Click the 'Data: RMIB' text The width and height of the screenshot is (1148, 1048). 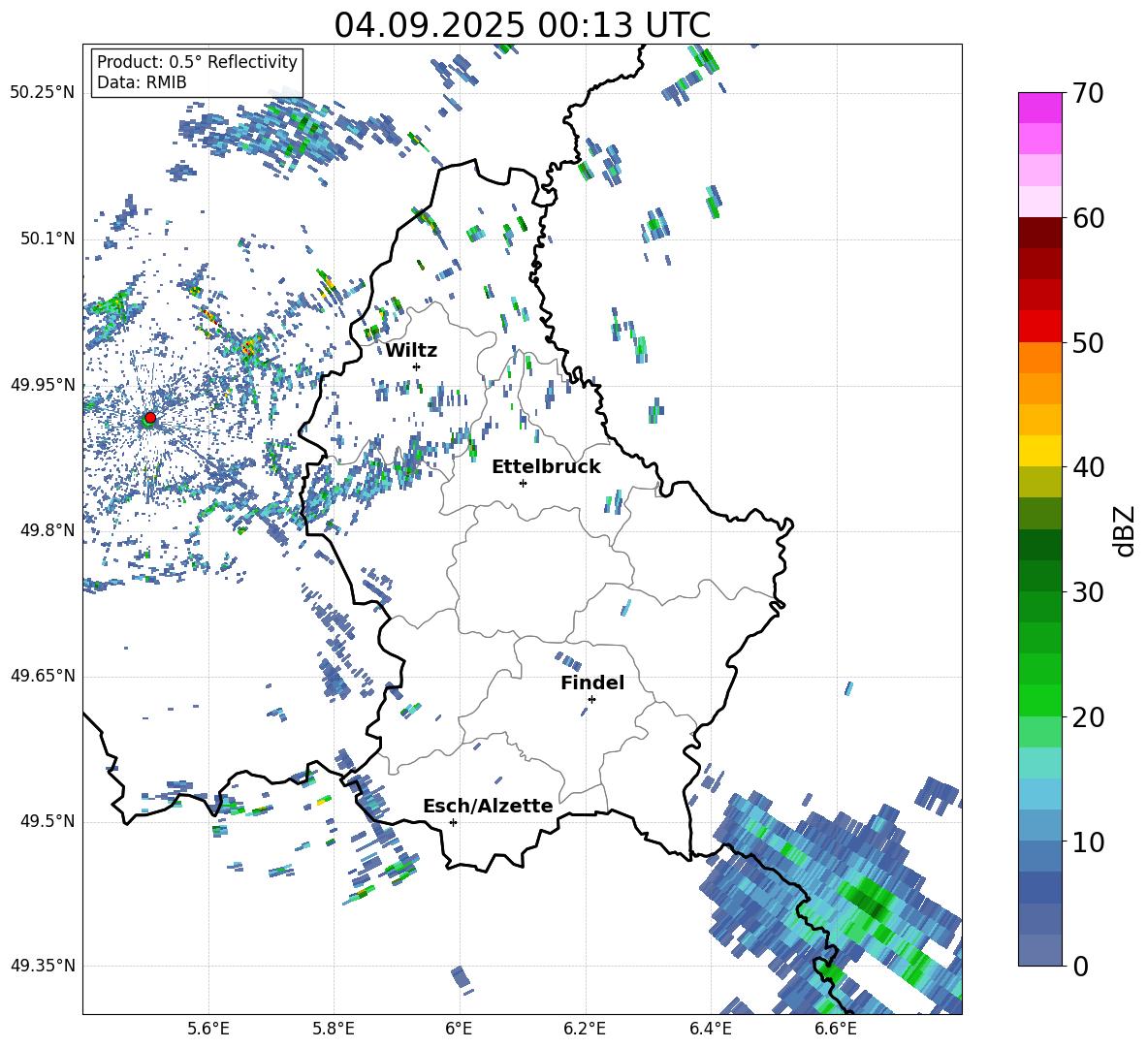pos(142,82)
